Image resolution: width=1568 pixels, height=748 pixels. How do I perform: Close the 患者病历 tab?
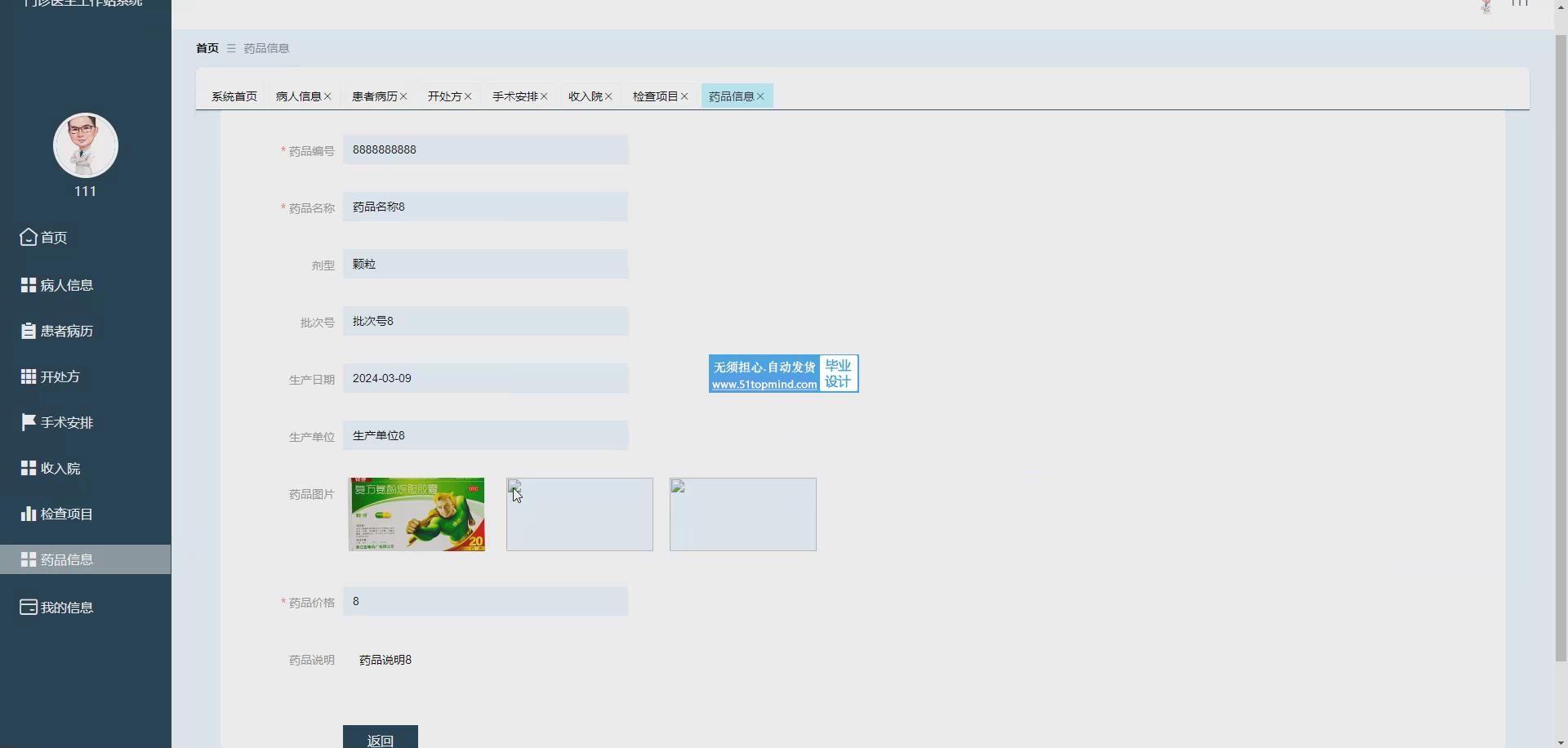pyautogui.click(x=403, y=96)
